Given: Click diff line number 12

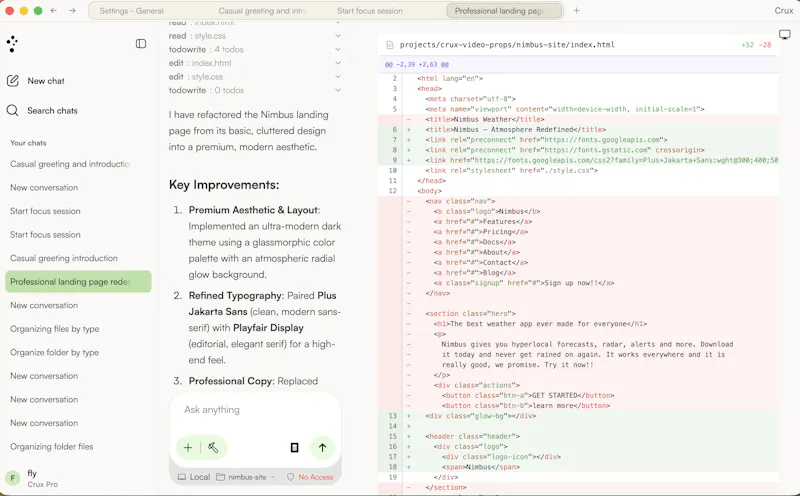Looking at the screenshot, I should tap(393, 191).
